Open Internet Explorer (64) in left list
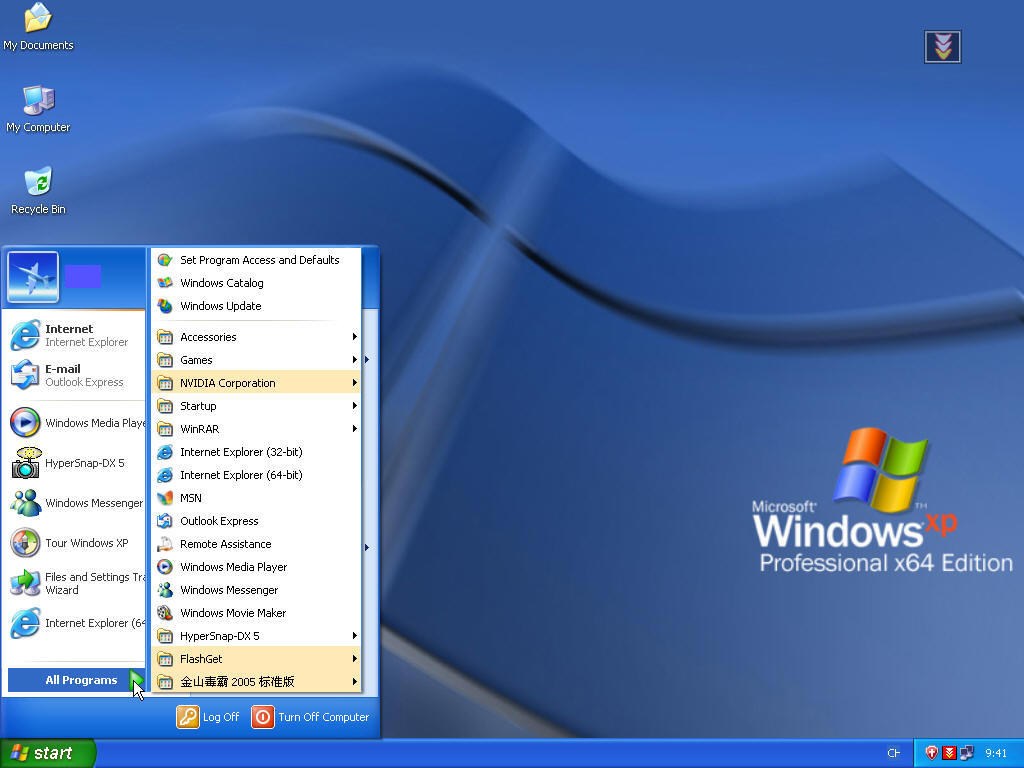The width and height of the screenshot is (1024, 768). (76, 623)
